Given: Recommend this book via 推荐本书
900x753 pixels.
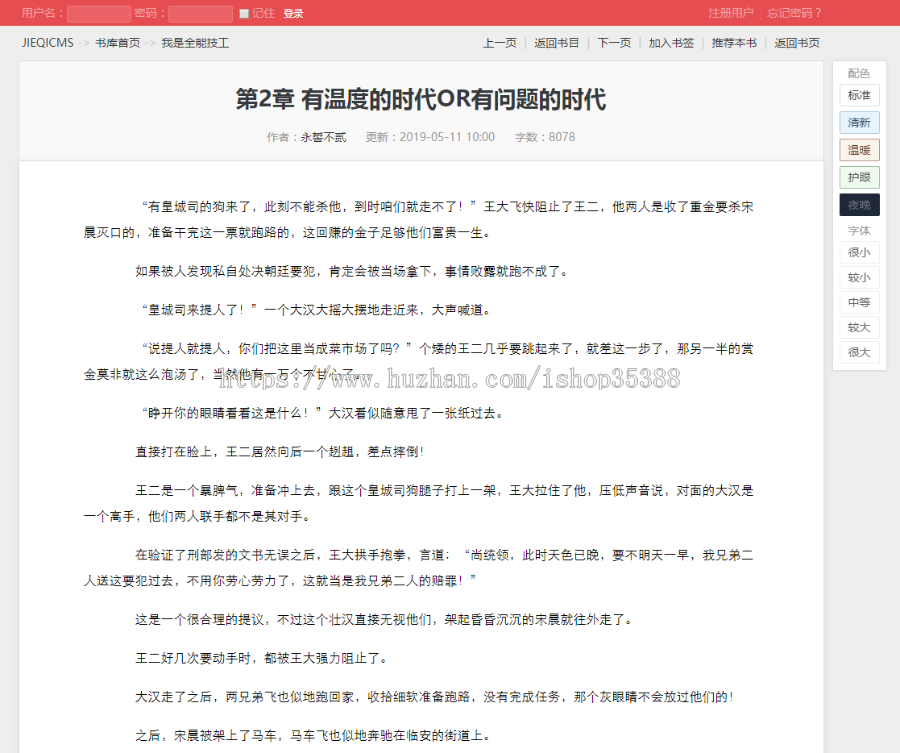Looking at the screenshot, I should point(733,43).
